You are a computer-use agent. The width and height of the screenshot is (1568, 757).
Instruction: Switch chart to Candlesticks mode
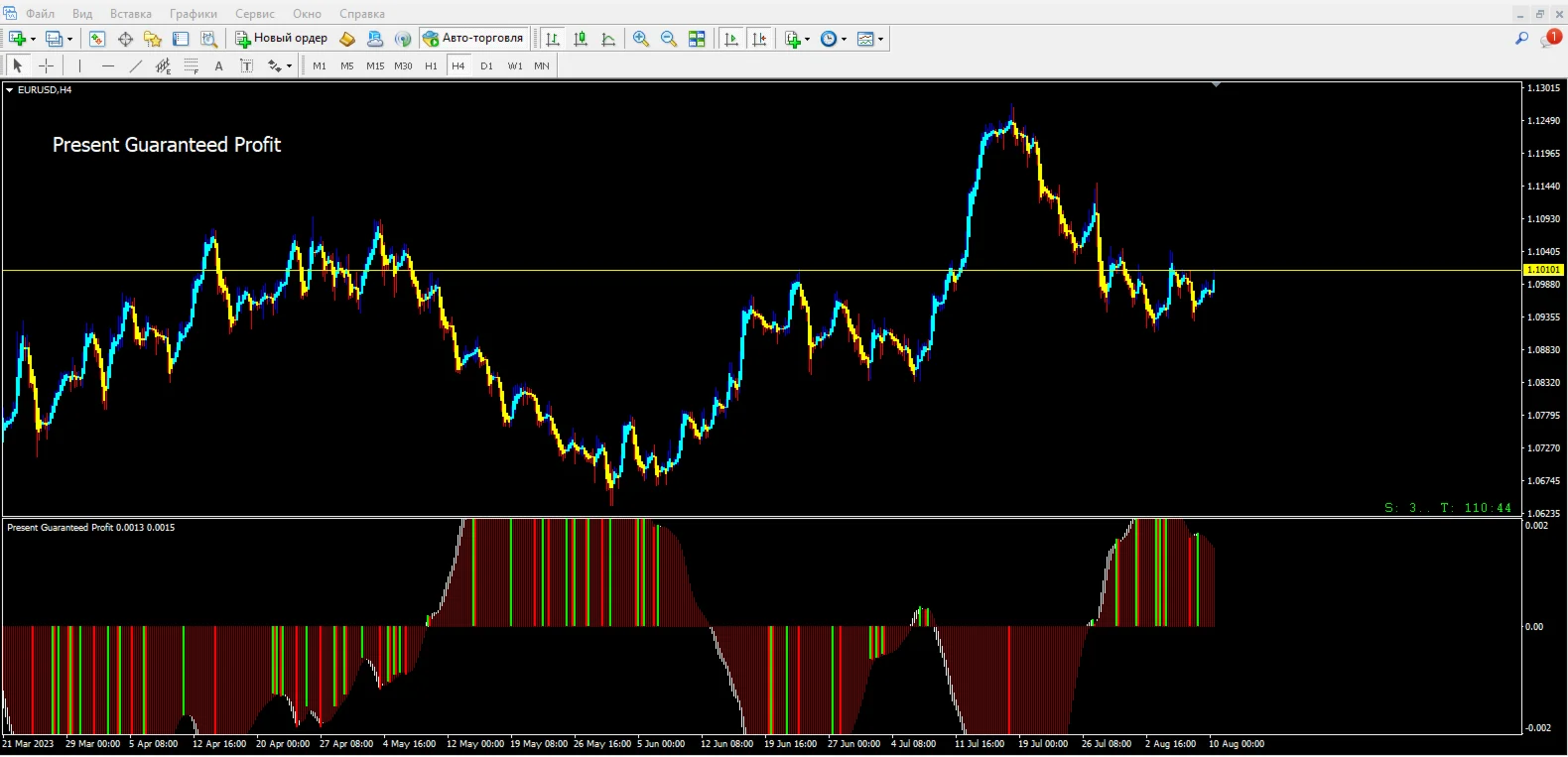point(581,39)
